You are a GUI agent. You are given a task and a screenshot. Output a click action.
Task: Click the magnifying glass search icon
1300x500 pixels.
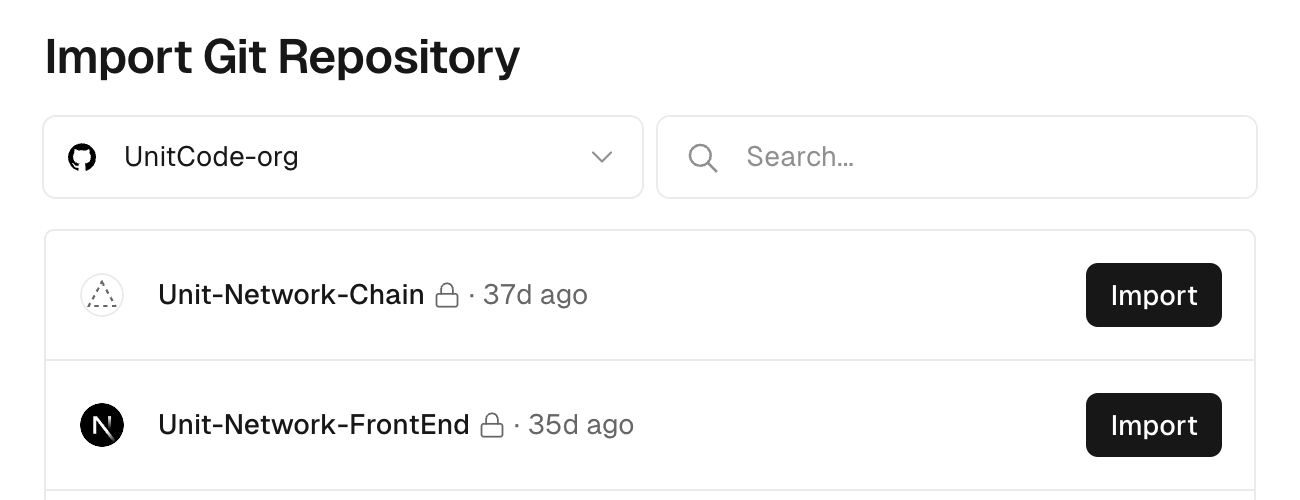pyautogui.click(x=703, y=157)
